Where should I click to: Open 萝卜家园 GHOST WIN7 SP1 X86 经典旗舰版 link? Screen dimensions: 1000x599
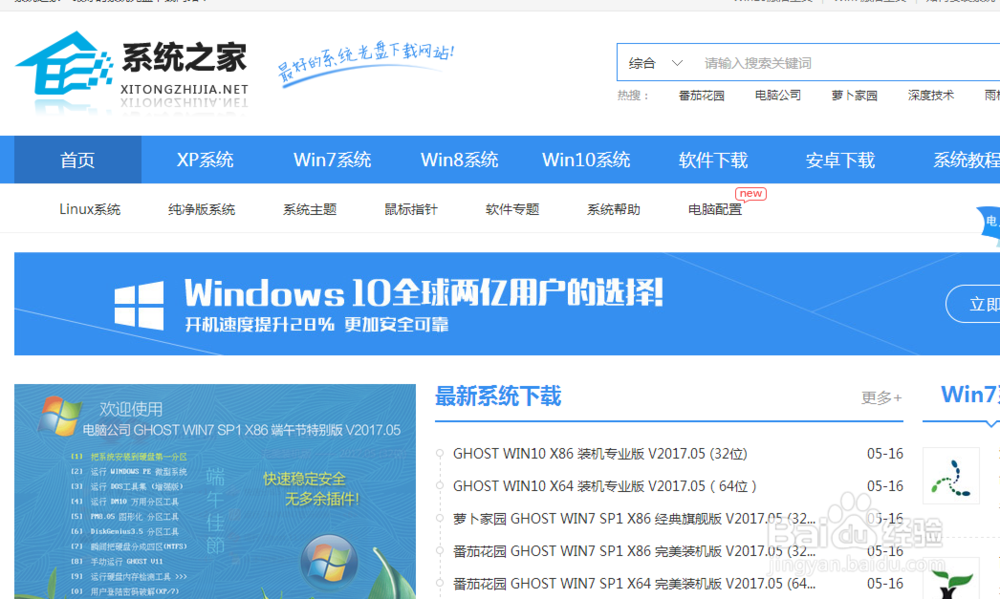click(634, 519)
